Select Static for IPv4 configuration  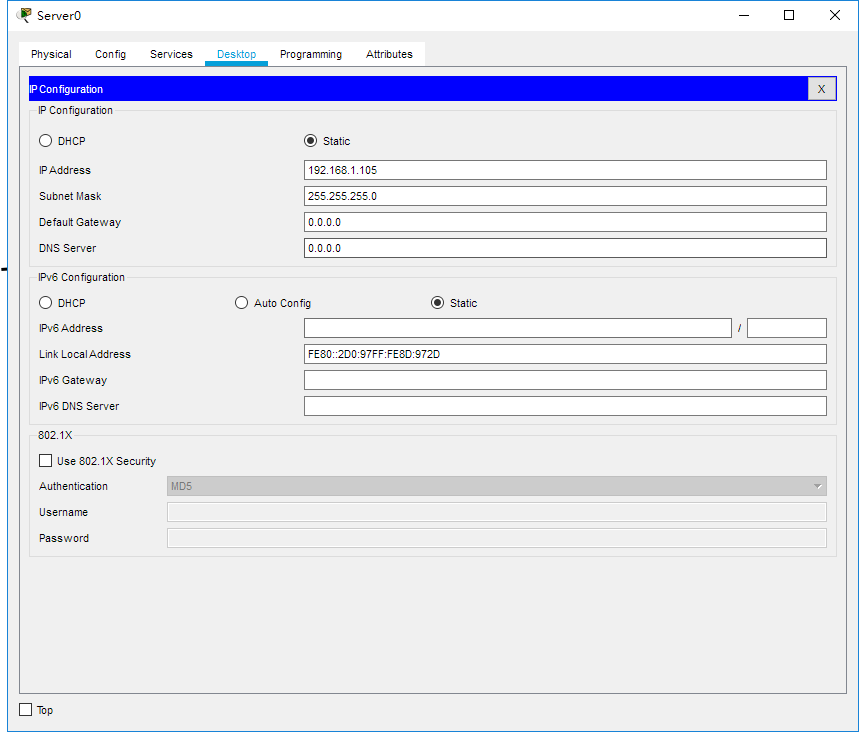pos(311,141)
